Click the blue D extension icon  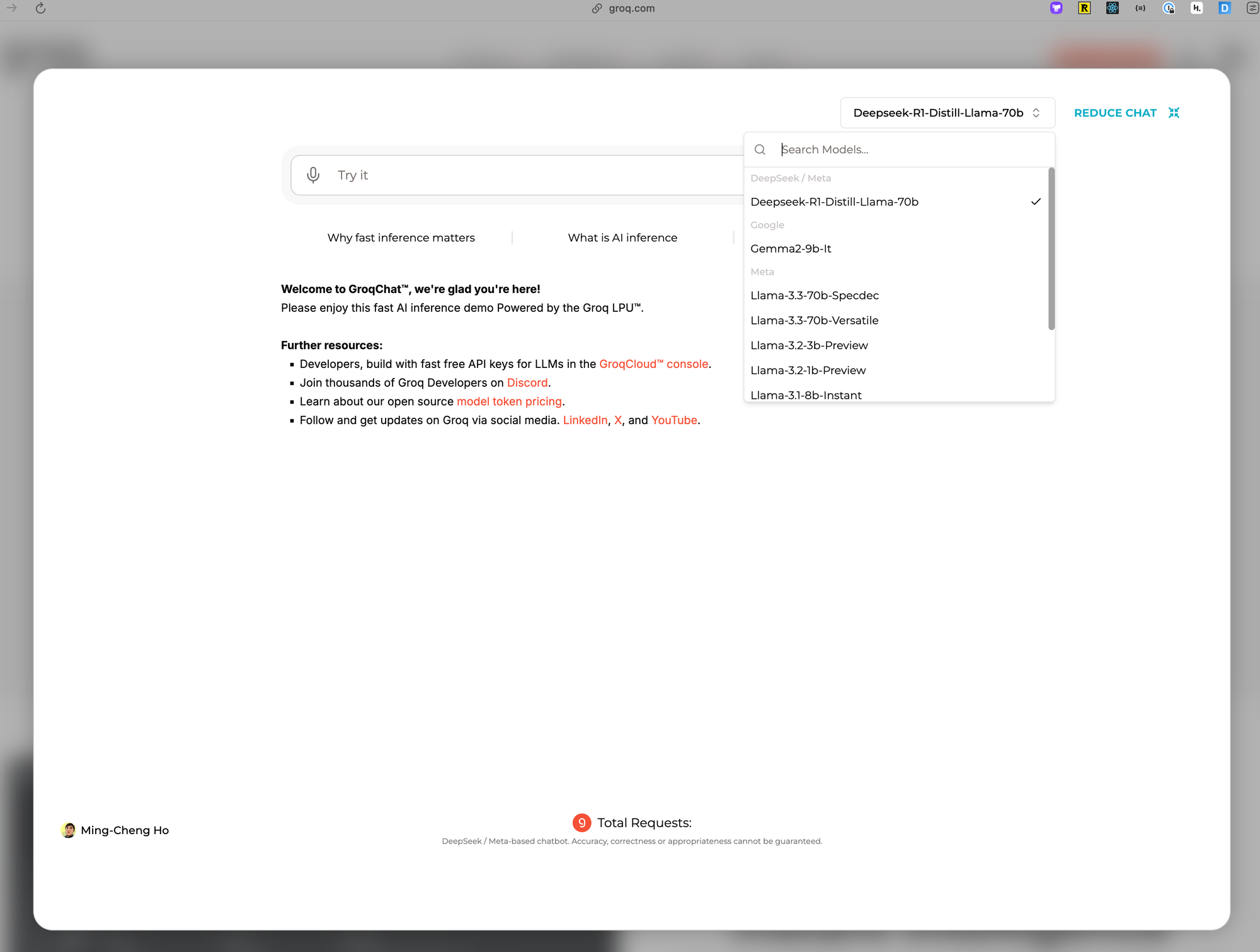[1224, 8]
